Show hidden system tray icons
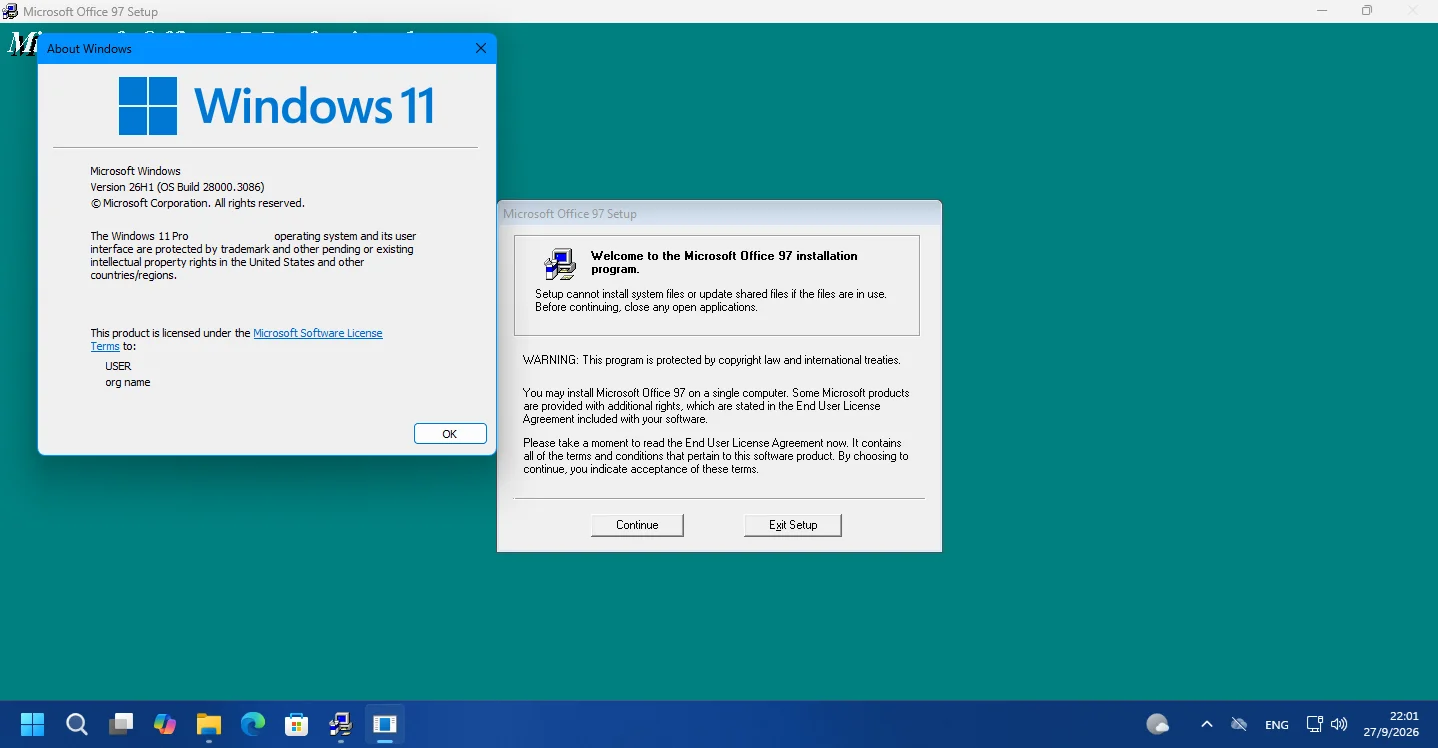 pos(1207,724)
